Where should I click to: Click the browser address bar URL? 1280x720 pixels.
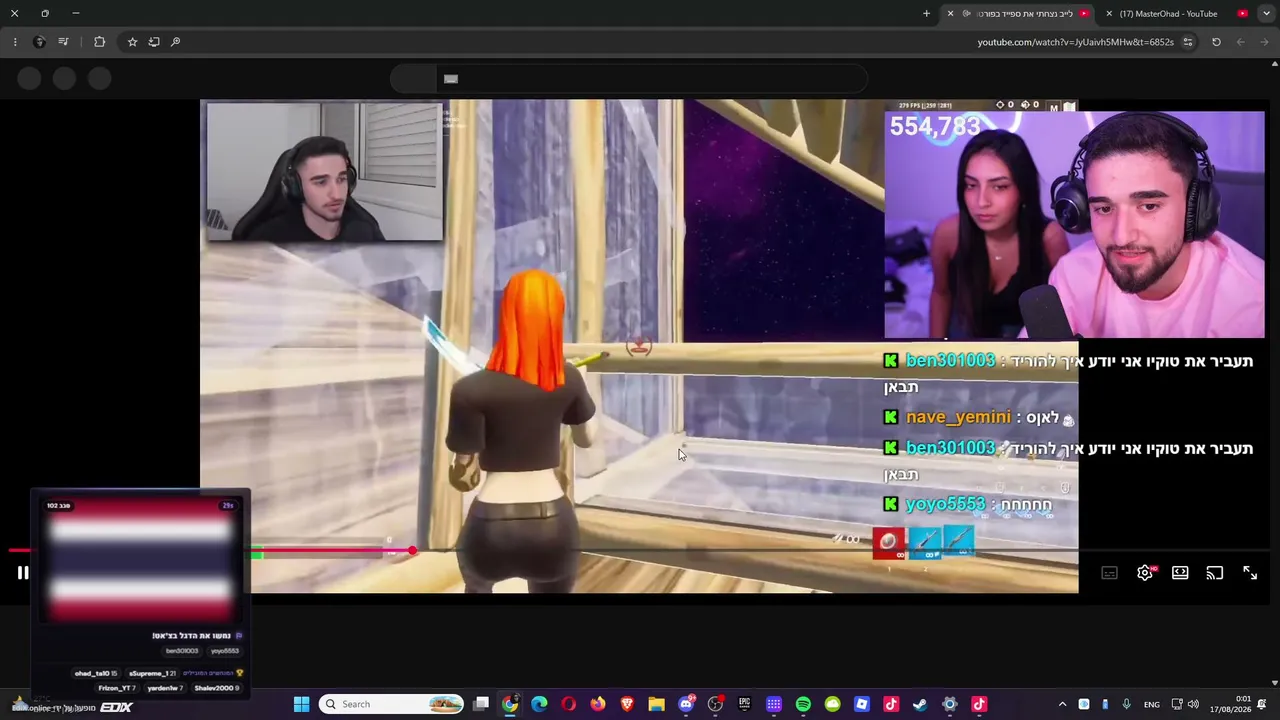[1075, 42]
